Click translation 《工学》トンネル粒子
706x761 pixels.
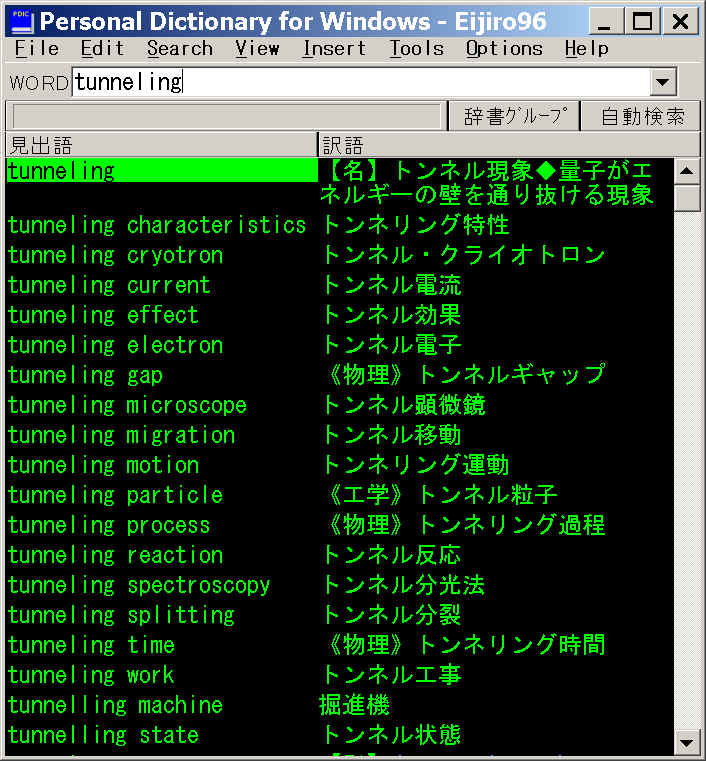click(x=443, y=495)
